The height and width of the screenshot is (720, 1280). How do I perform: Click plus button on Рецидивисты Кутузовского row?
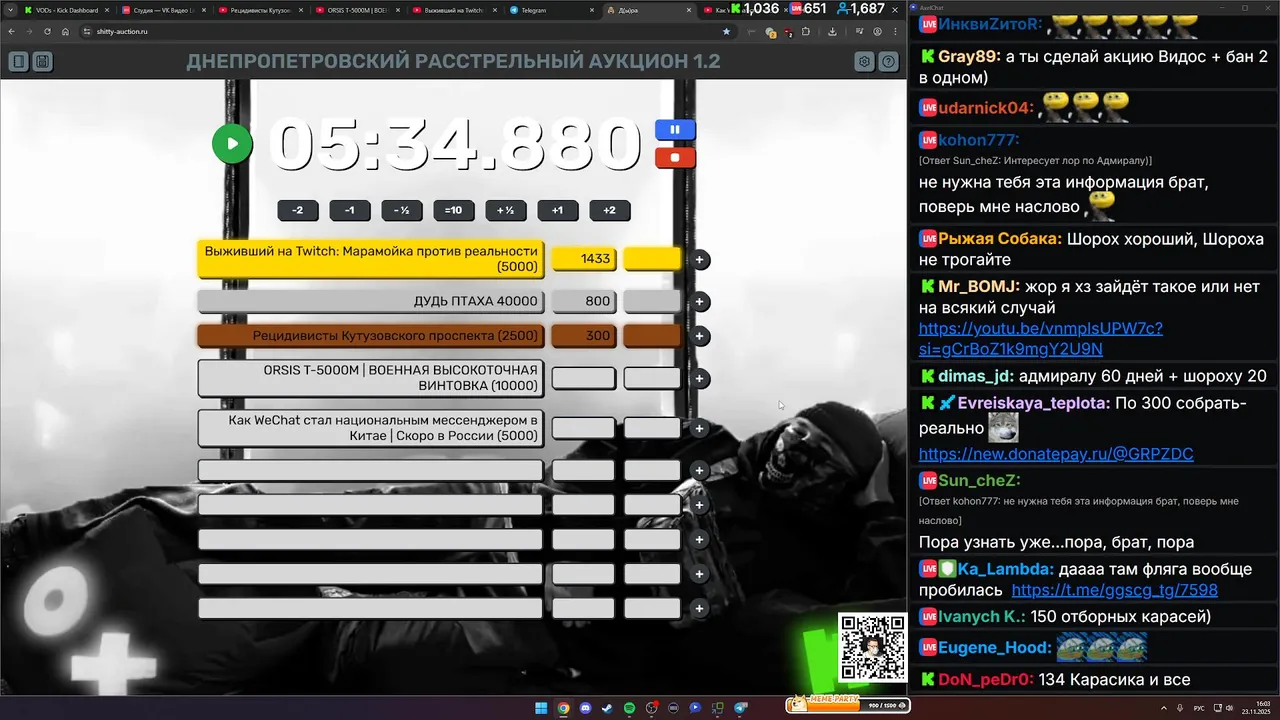(700, 336)
